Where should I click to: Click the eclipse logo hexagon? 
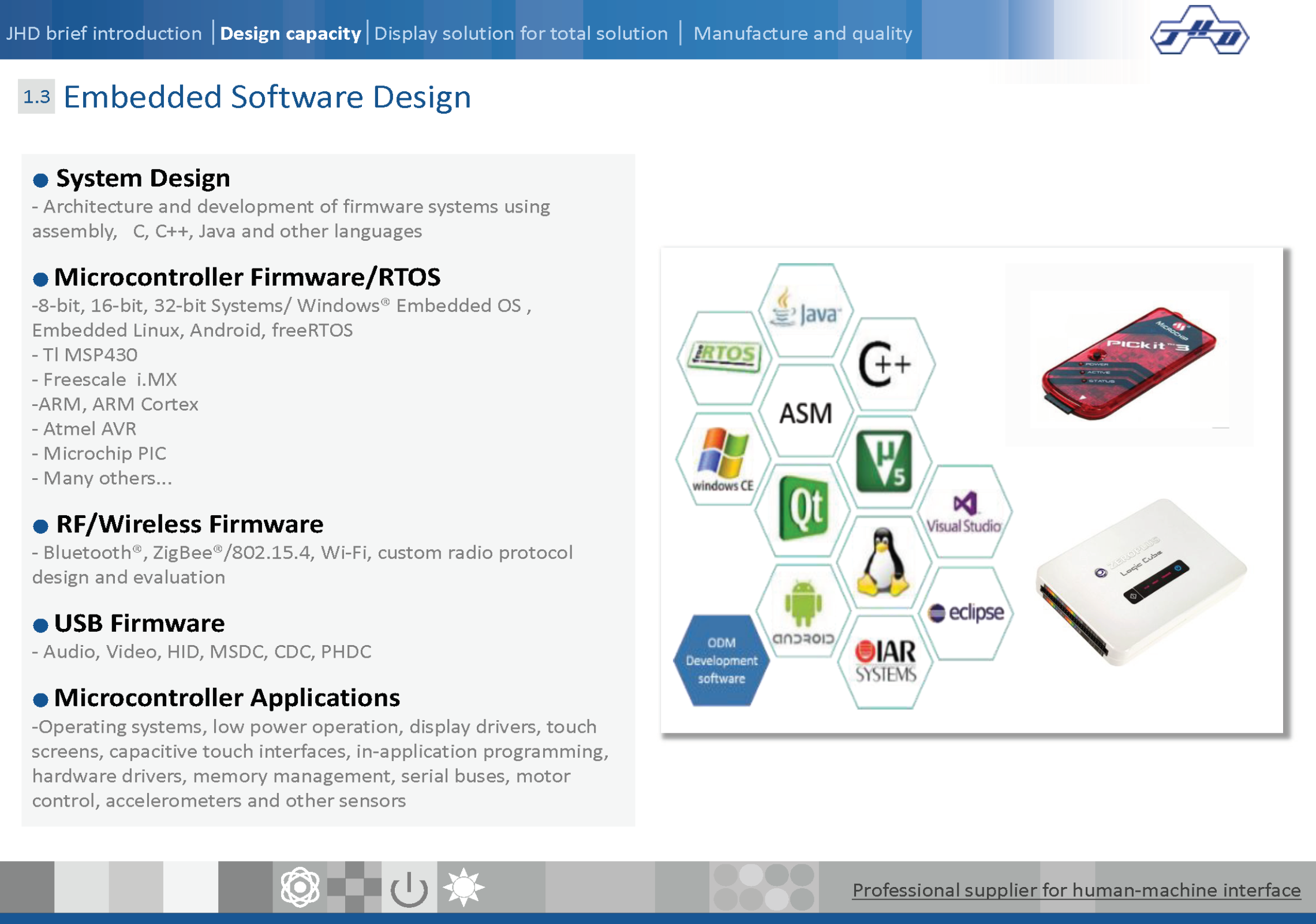[965, 612]
